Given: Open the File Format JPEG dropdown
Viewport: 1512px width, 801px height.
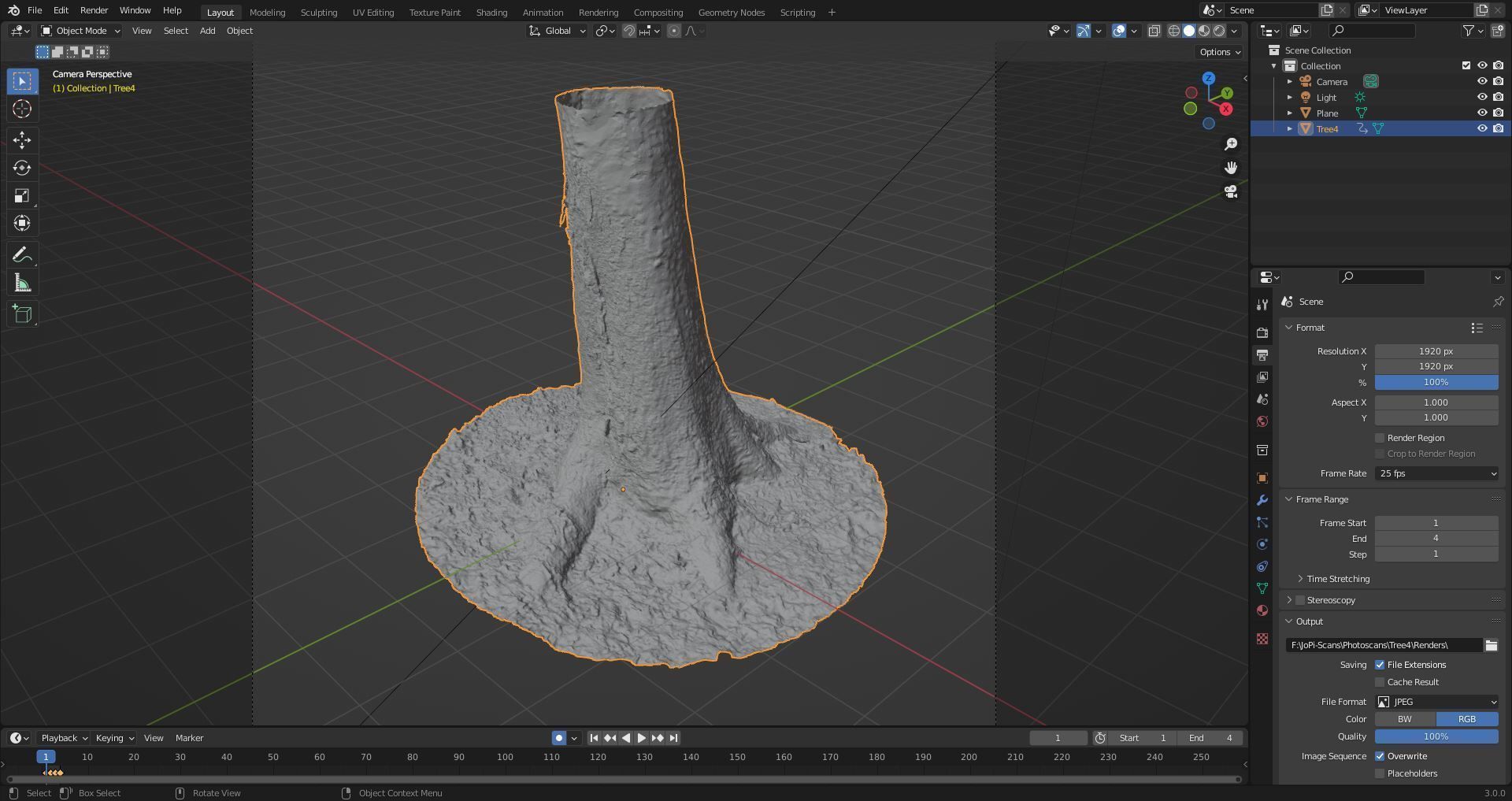Looking at the screenshot, I should 1436,702.
